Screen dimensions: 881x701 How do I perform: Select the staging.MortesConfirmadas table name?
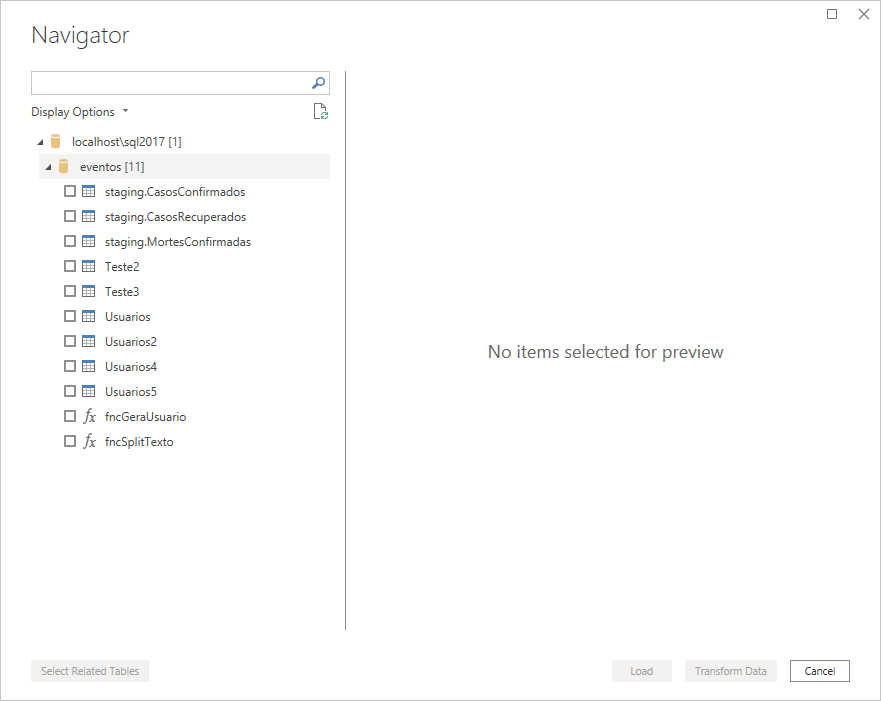click(178, 242)
